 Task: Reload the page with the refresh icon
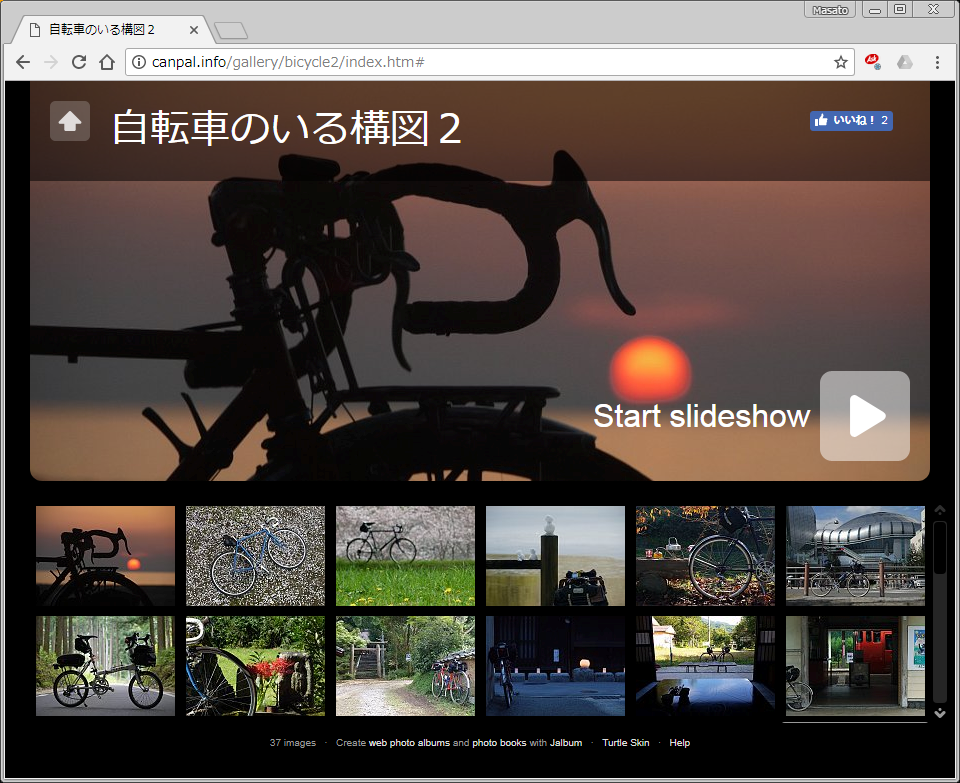coord(78,62)
